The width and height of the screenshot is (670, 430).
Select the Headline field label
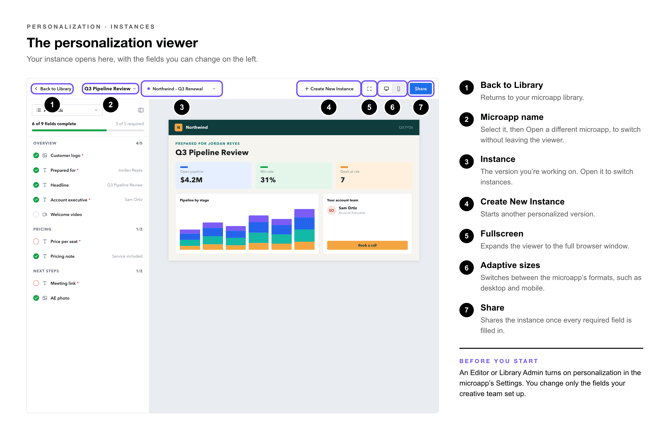pyautogui.click(x=59, y=185)
